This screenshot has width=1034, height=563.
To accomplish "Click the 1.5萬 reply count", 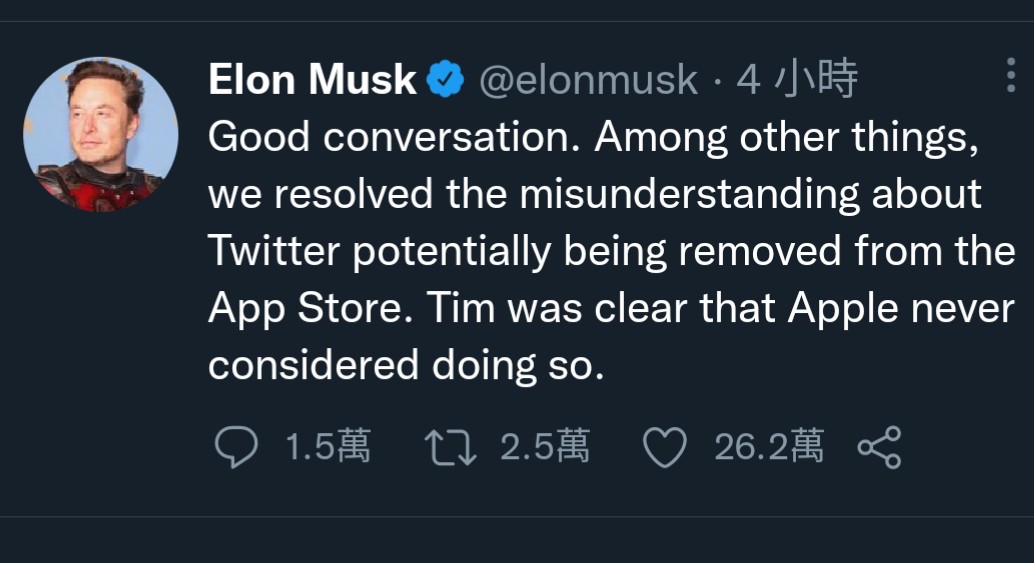I will coord(328,448).
